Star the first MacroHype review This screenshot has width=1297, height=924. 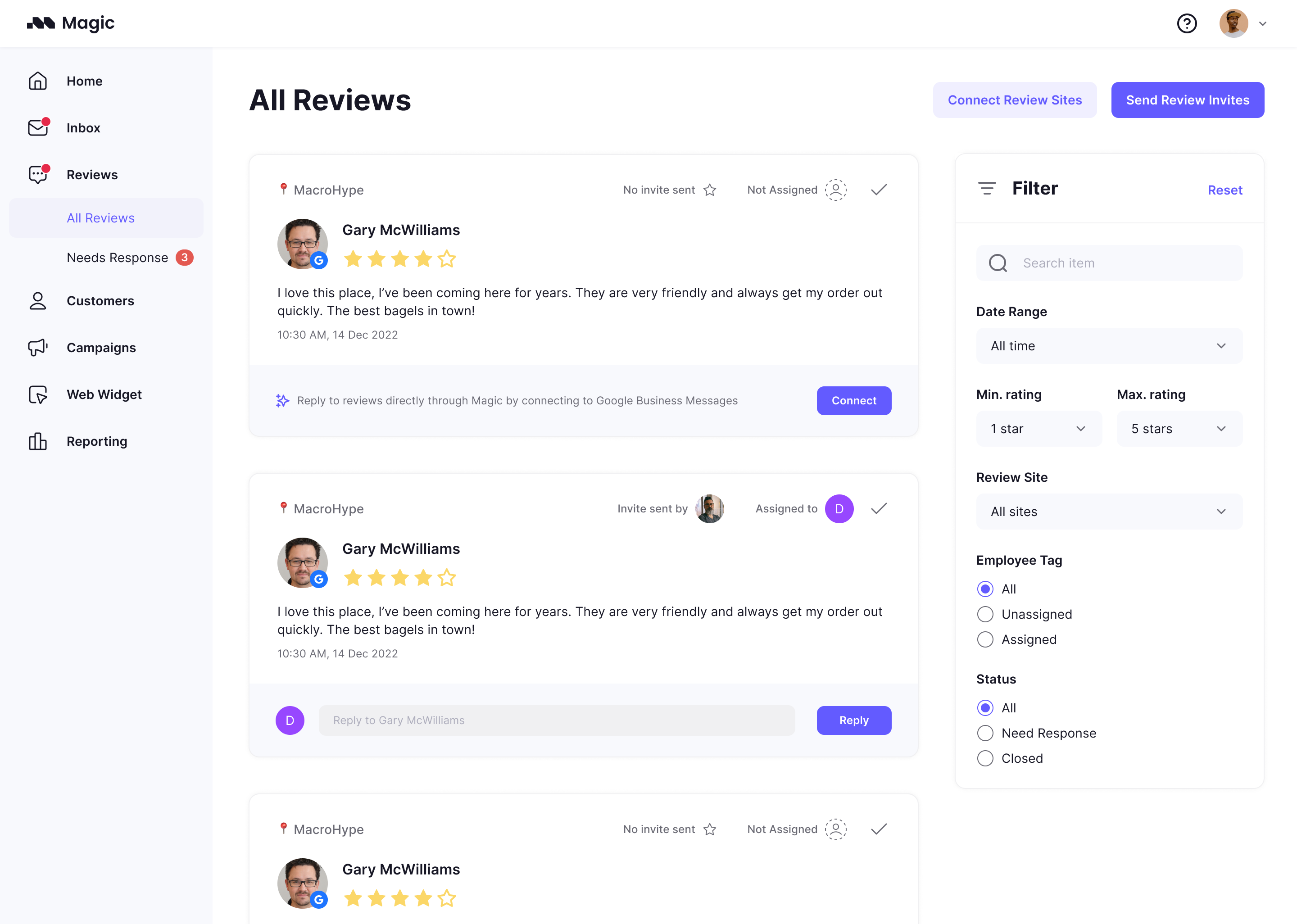710,190
